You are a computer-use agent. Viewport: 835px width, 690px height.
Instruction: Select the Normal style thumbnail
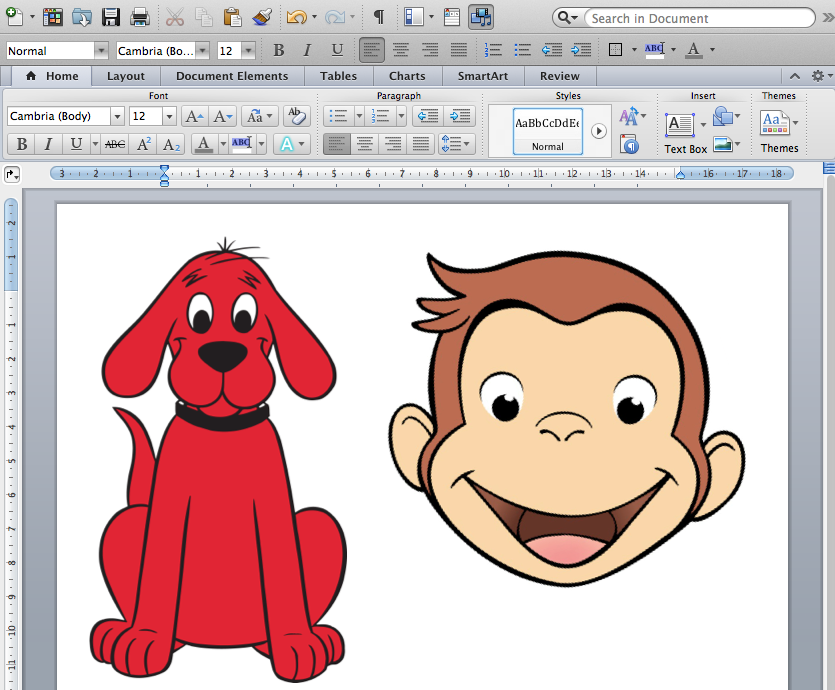coord(547,132)
